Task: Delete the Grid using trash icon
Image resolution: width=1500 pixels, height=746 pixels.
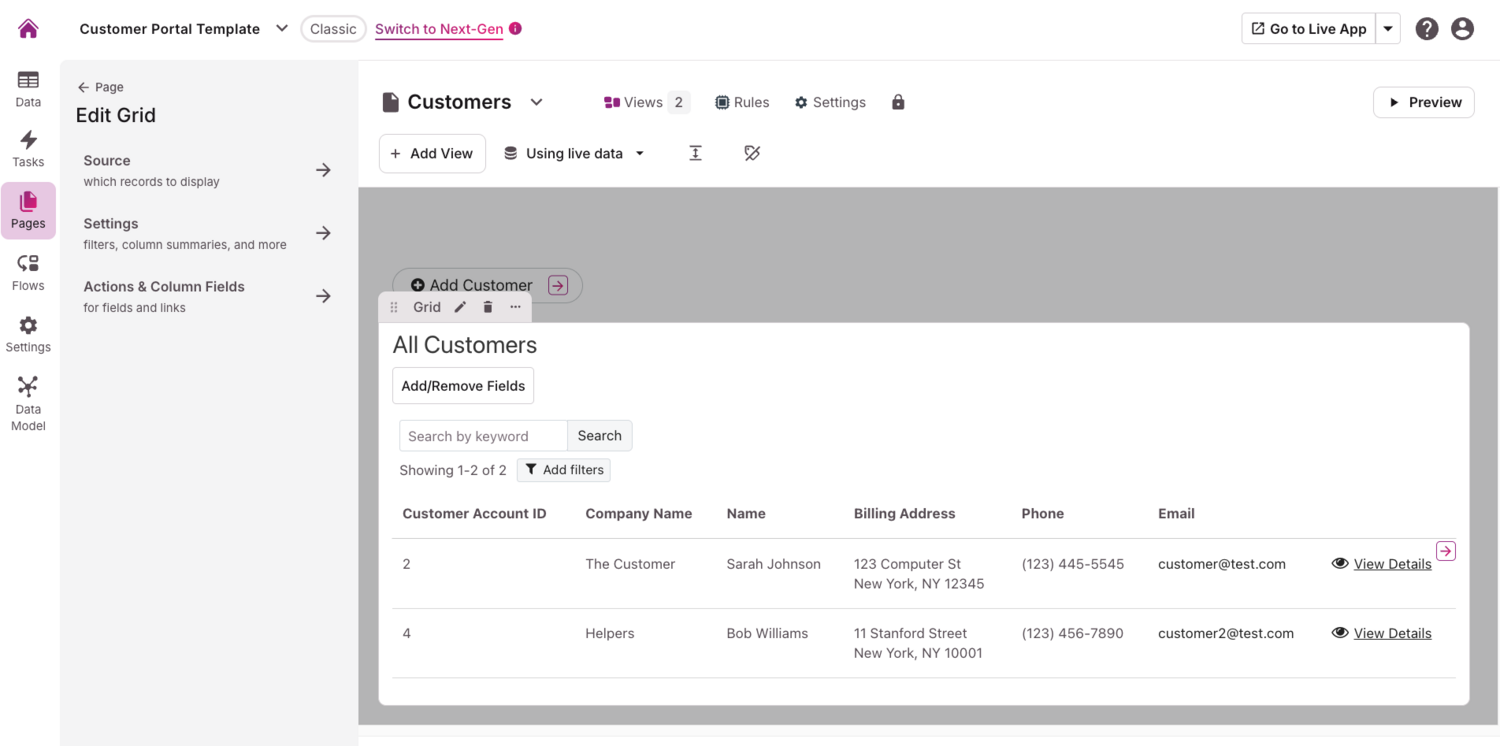Action: point(488,307)
